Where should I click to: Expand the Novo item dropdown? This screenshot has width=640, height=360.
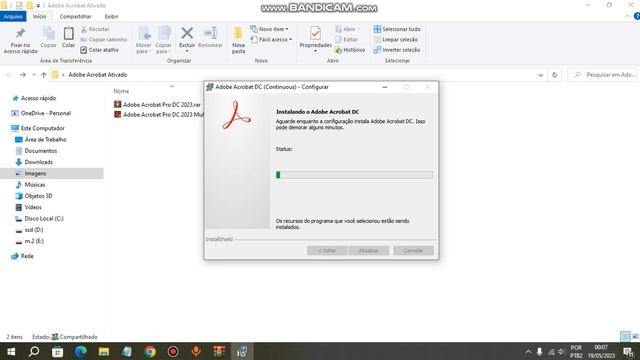[269, 29]
